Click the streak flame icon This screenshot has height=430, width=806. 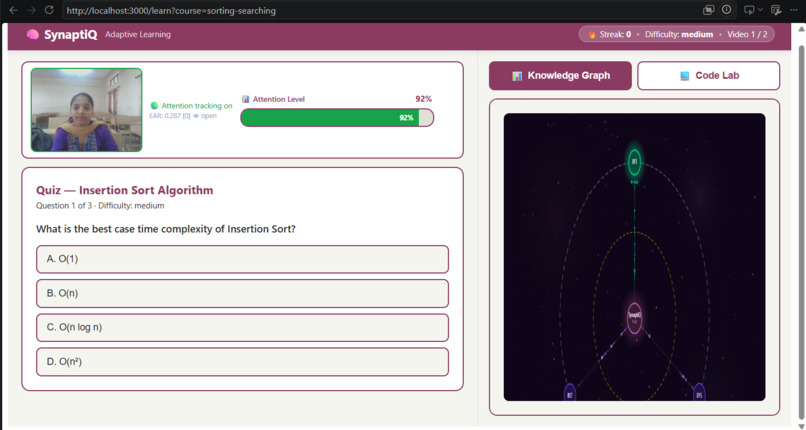click(x=592, y=34)
